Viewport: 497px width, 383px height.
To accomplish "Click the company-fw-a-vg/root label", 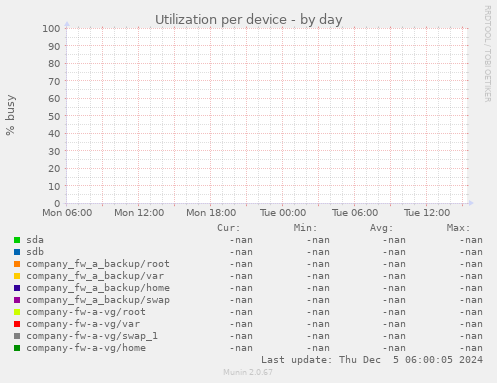I will pyautogui.click(x=86, y=312).
